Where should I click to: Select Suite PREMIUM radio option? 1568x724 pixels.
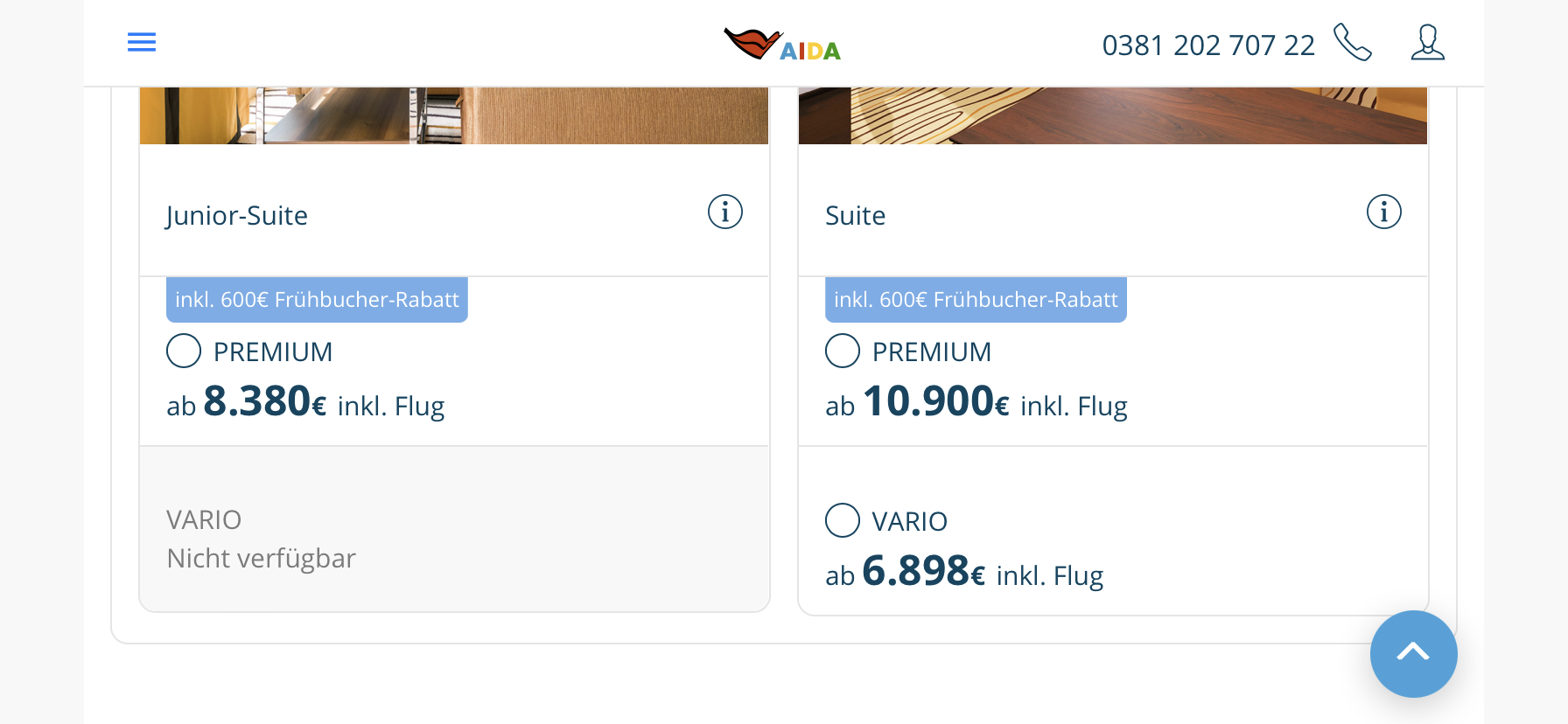[x=843, y=352]
